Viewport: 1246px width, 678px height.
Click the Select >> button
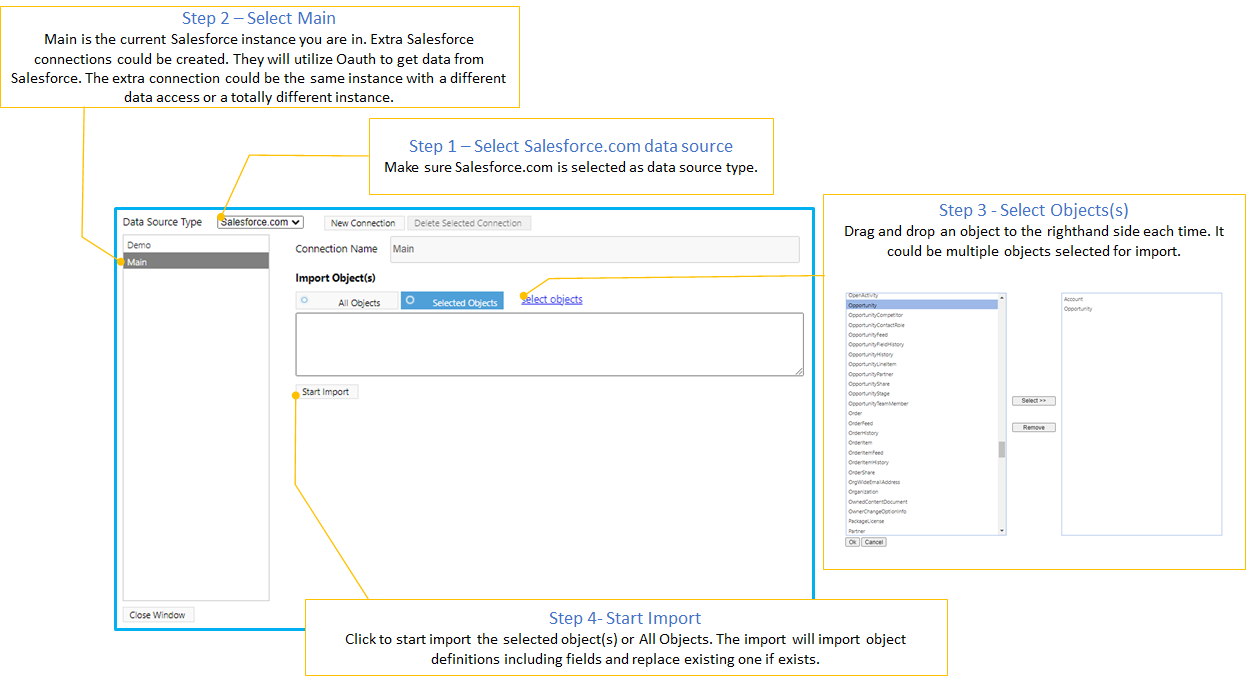1034,401
